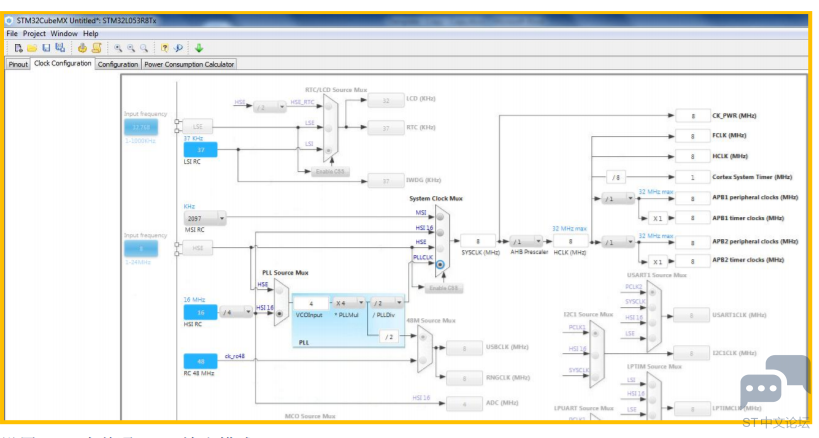Screen dimensions: 819x438
Task: Click the VCOInput value 4 box
Action: tap(311, 303)
